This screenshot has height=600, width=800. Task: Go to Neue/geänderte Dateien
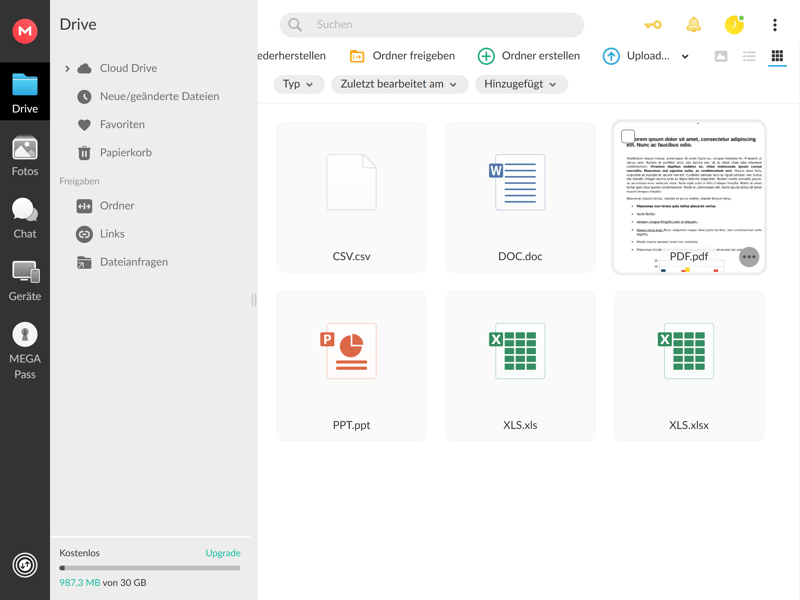pyautogui.click(x=160, y=96)
